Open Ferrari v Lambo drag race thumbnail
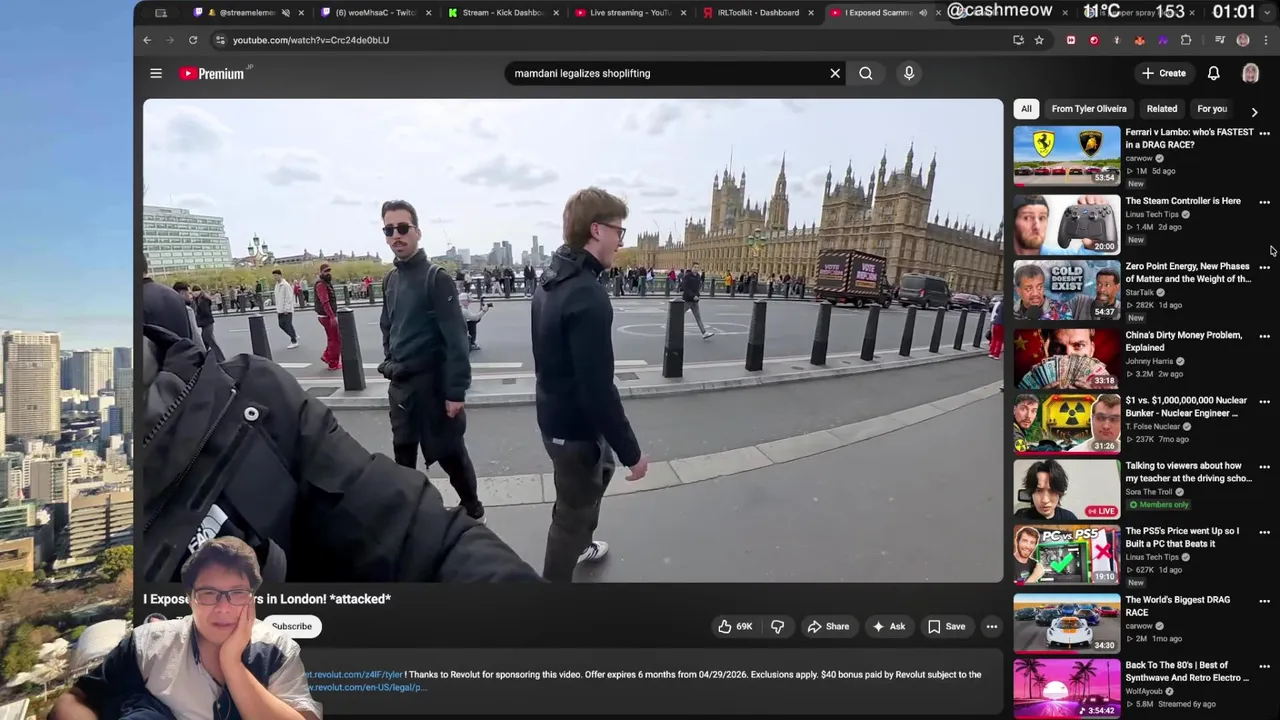The width and height of the screenshot is (1280, 720). pos(1067,155)
